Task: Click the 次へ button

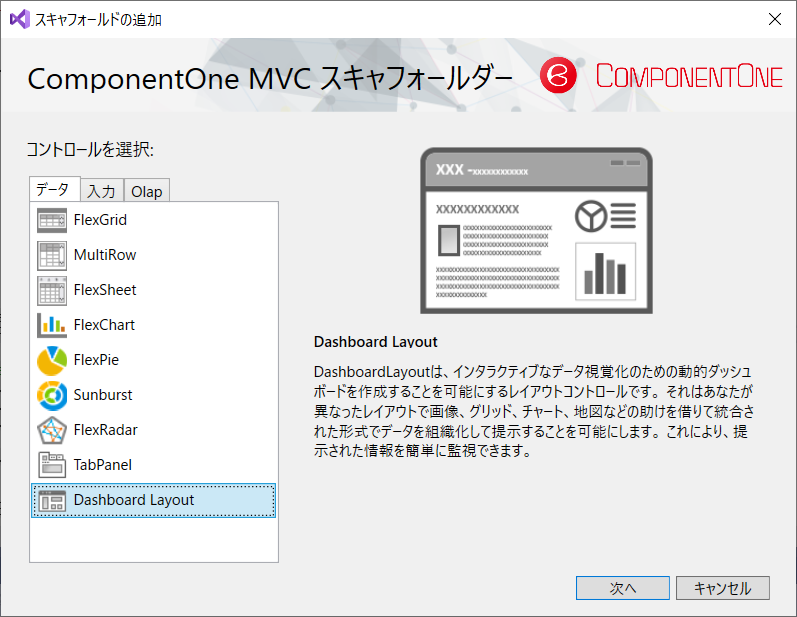Action: (x=623, y=588)
